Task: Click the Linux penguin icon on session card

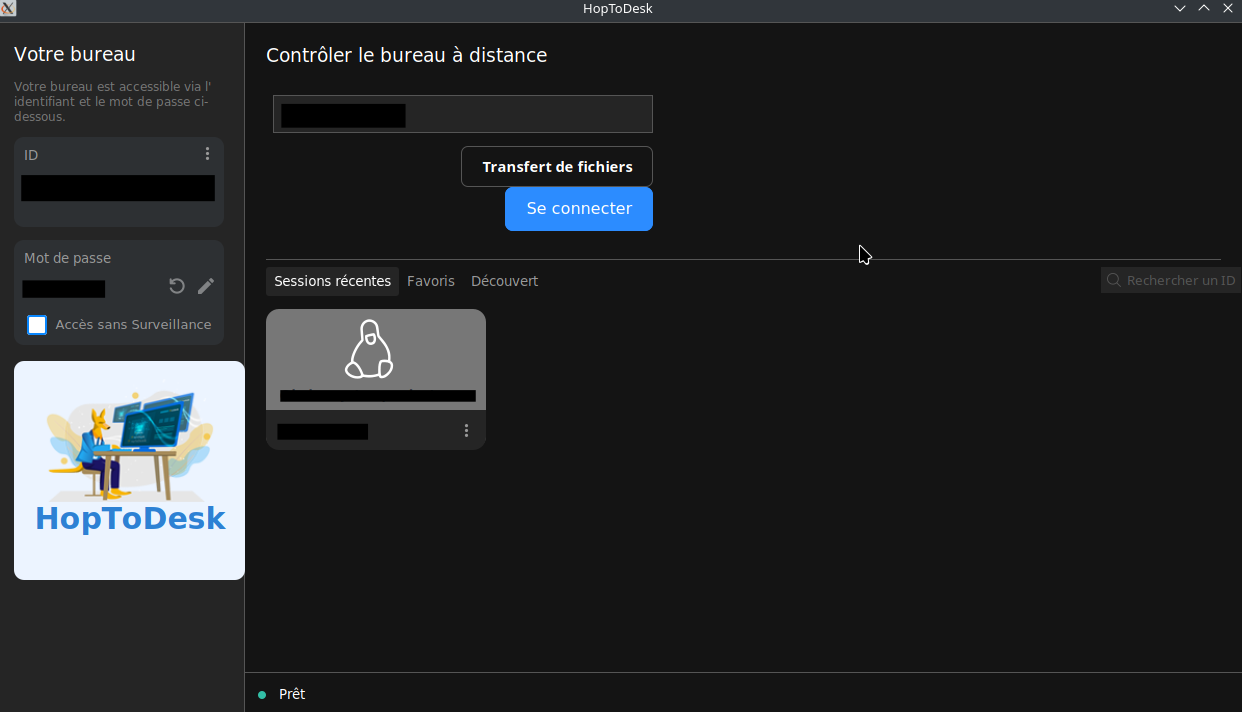Action: pyautogui.click(x=369, y=350)
